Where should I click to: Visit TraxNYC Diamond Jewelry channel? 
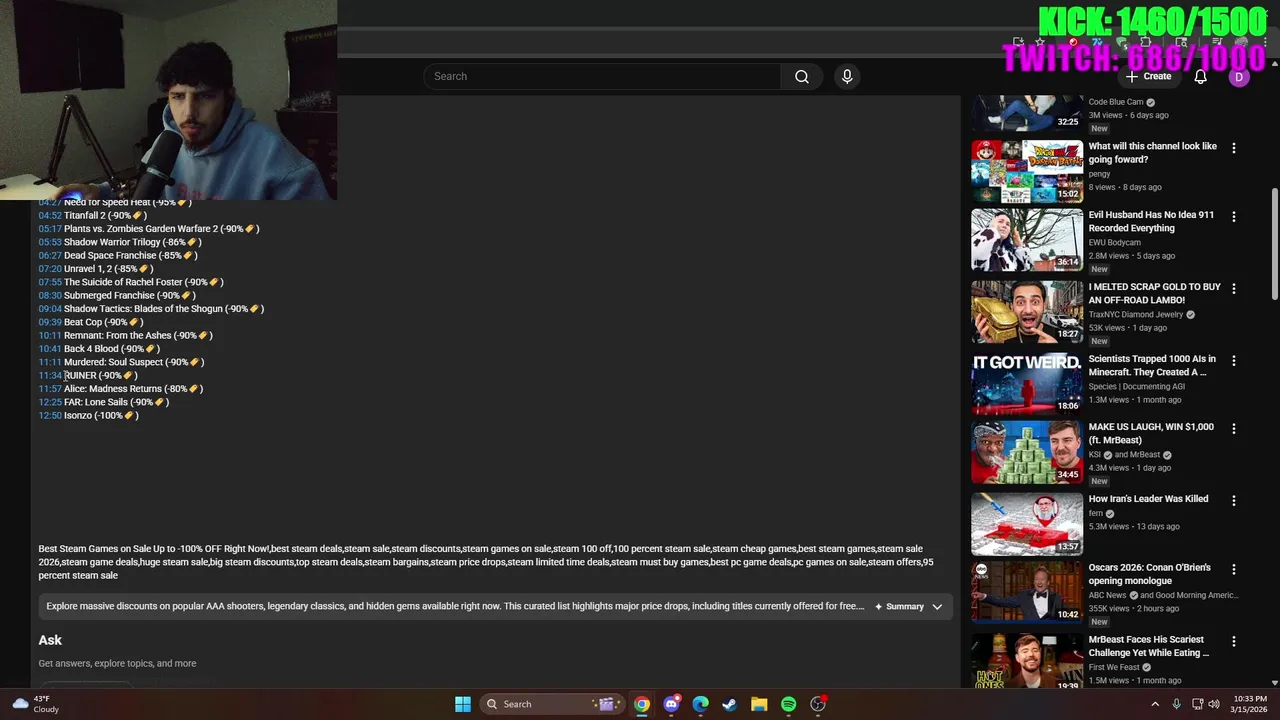pyautogui.click(x=1134, y=314)
